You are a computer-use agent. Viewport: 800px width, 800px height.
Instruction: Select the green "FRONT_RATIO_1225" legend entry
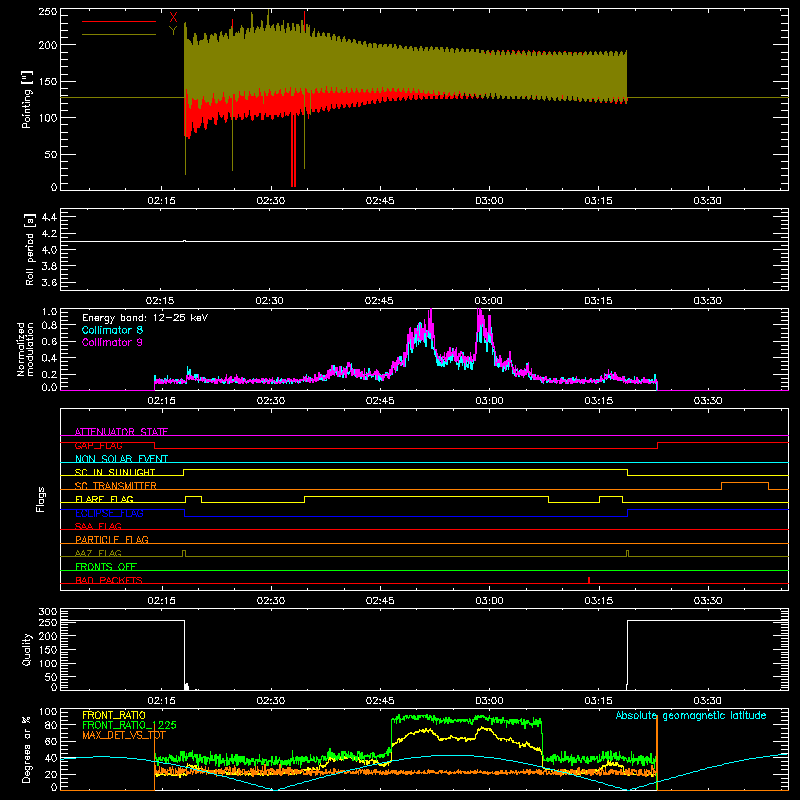click(129, 725)
